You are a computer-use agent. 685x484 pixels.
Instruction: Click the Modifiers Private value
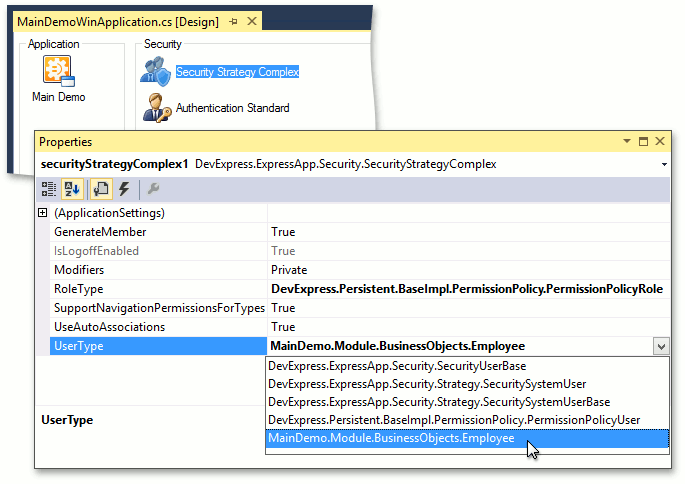click(x=289, y=270)
